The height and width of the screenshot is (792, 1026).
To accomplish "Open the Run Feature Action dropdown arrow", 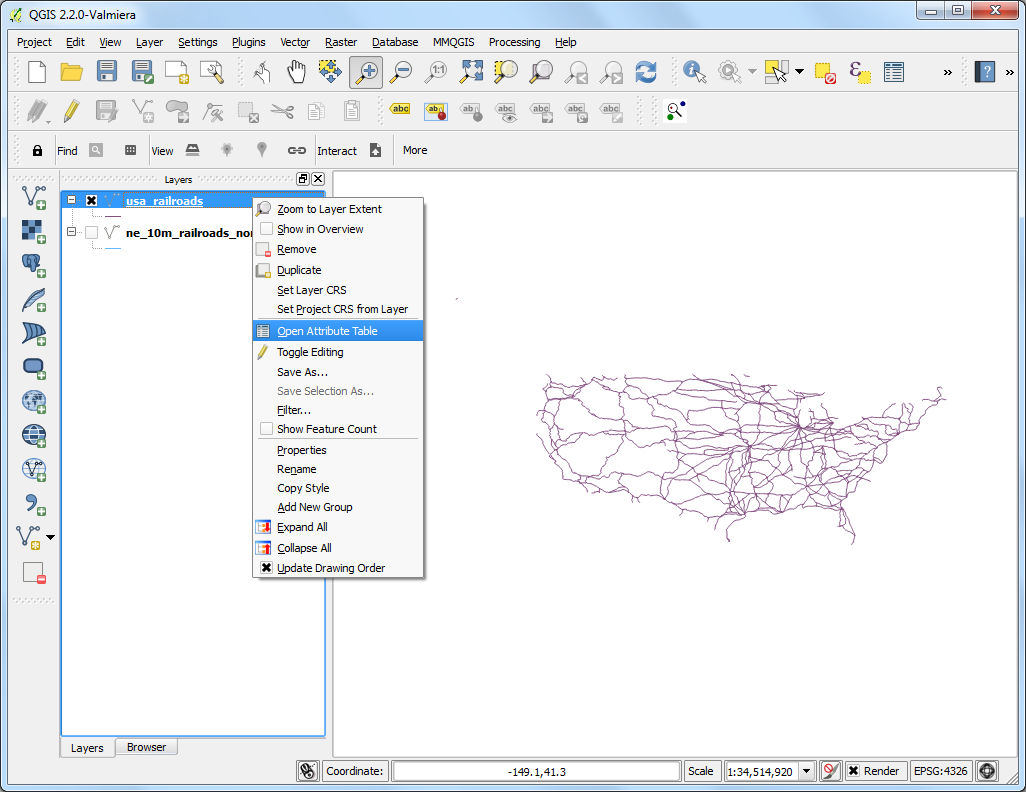I will tap(752, 72).
